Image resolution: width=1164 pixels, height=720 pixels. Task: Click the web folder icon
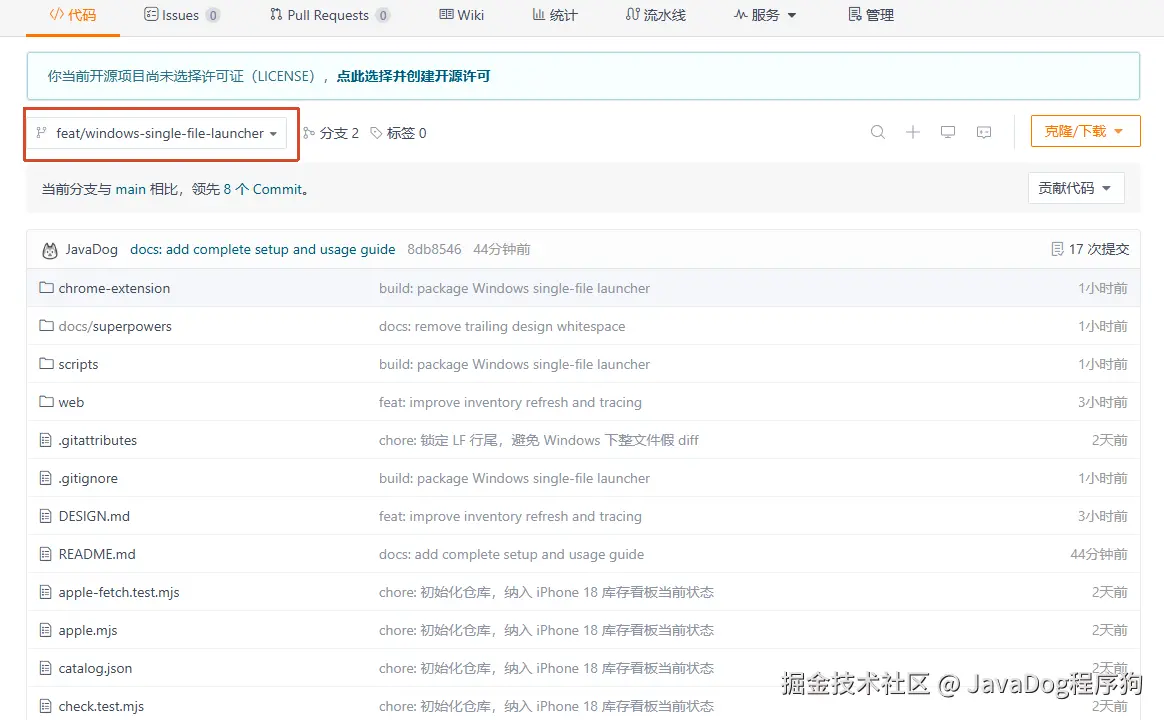point(46,402)
